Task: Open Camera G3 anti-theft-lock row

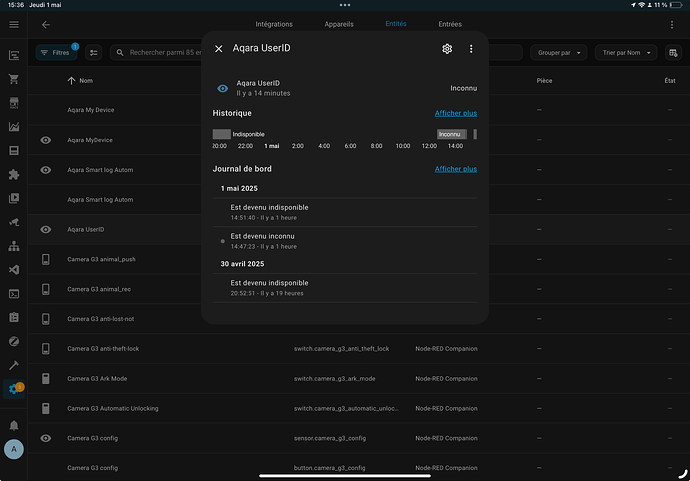Action: pos(359,349)
